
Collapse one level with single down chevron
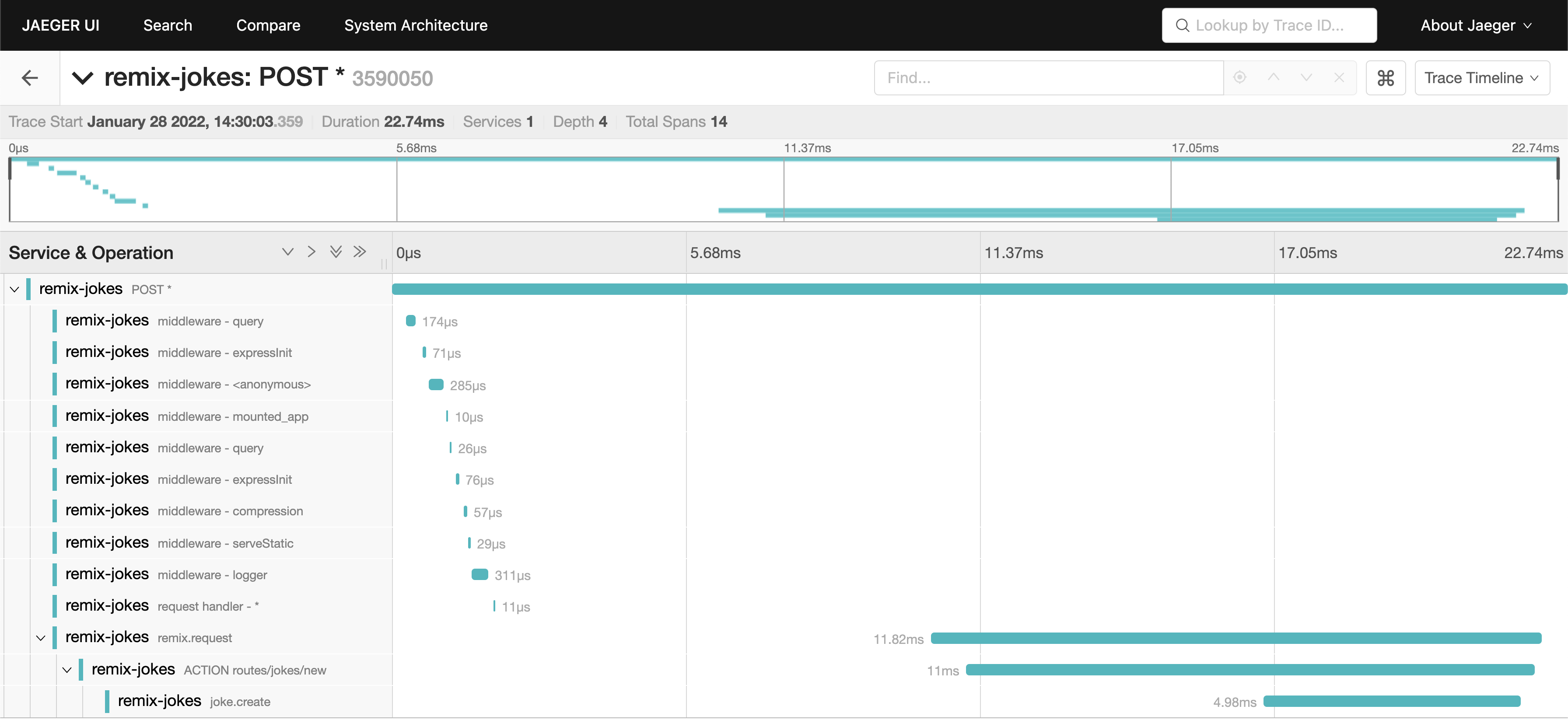288,252
